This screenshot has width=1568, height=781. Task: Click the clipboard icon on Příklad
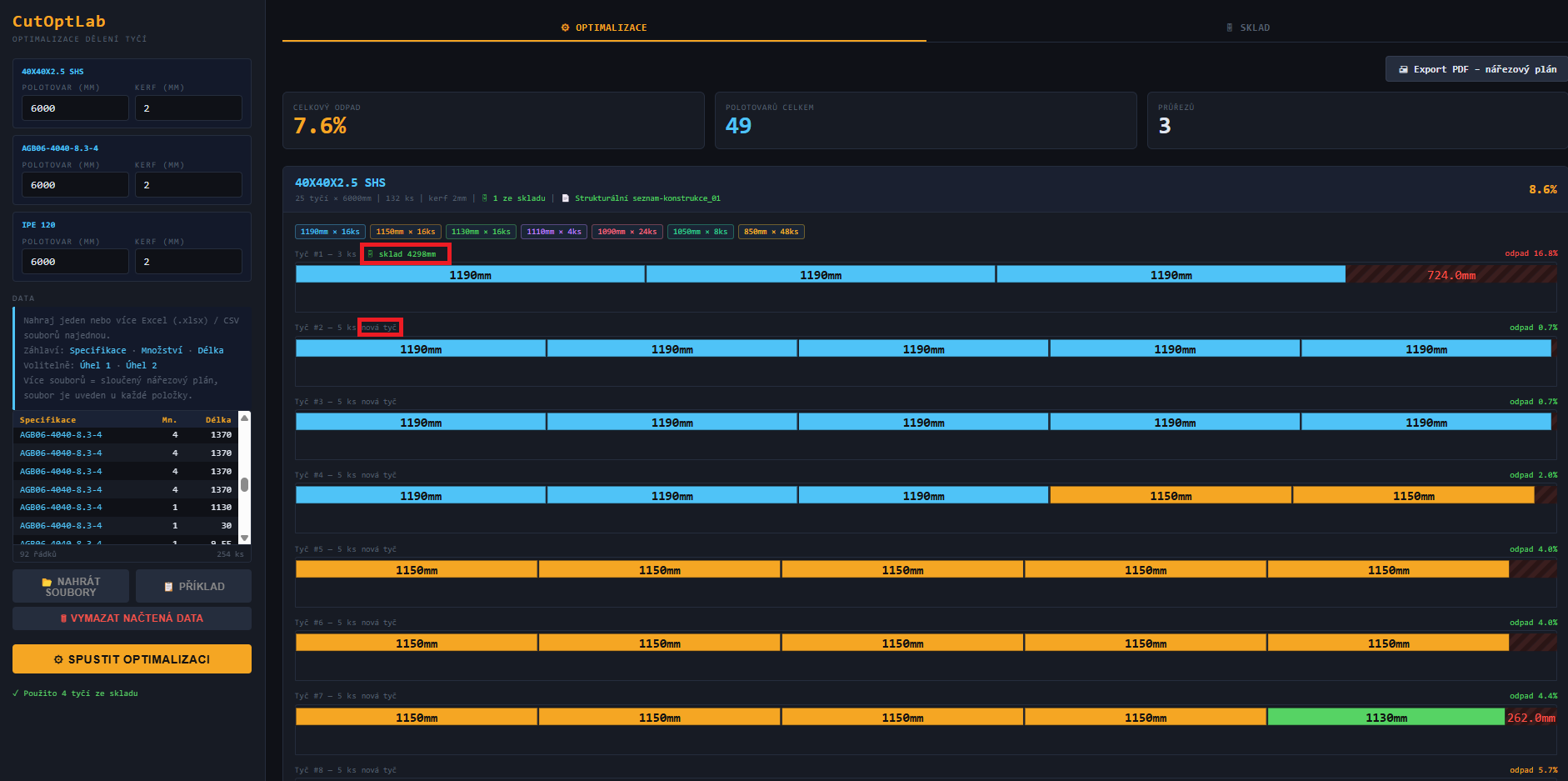pyautogui.click(x=168, y=587)
